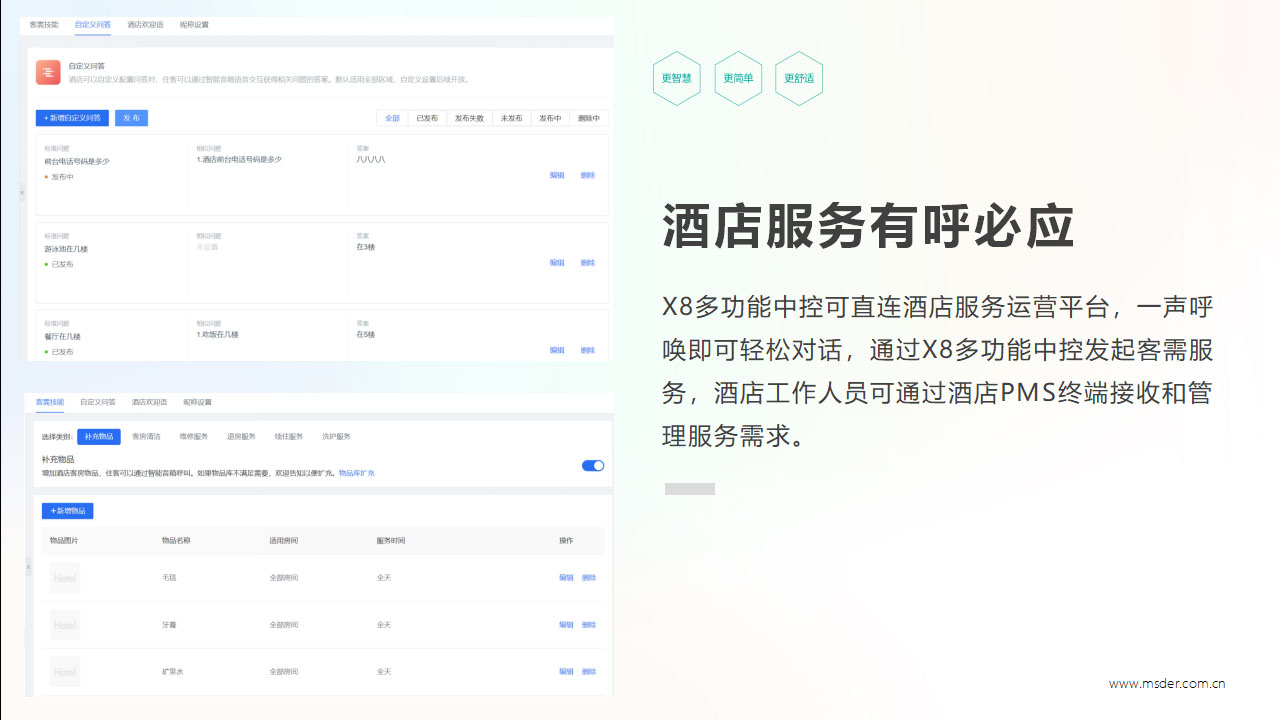The height and width of the screenshot is (720, 1280).
Task: Select the 续住服务 category
Action: (x=289, y=437)
